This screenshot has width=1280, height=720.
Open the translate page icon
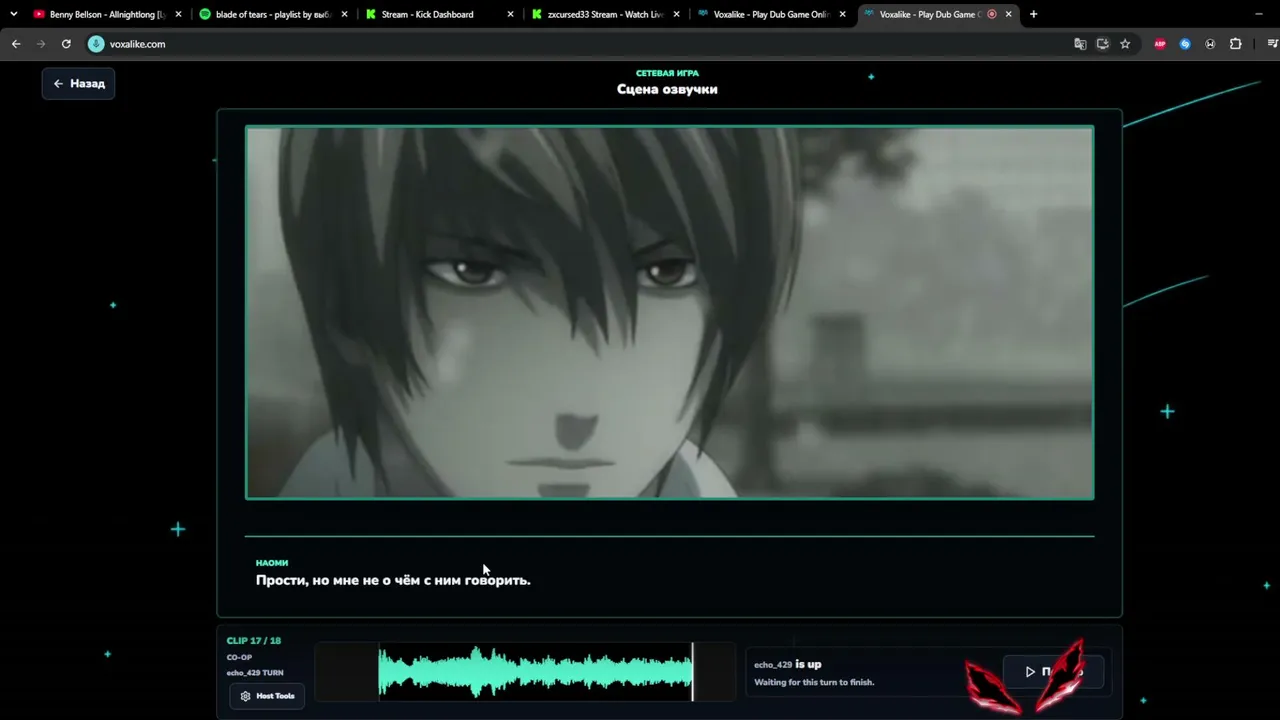coord(1080,44)
